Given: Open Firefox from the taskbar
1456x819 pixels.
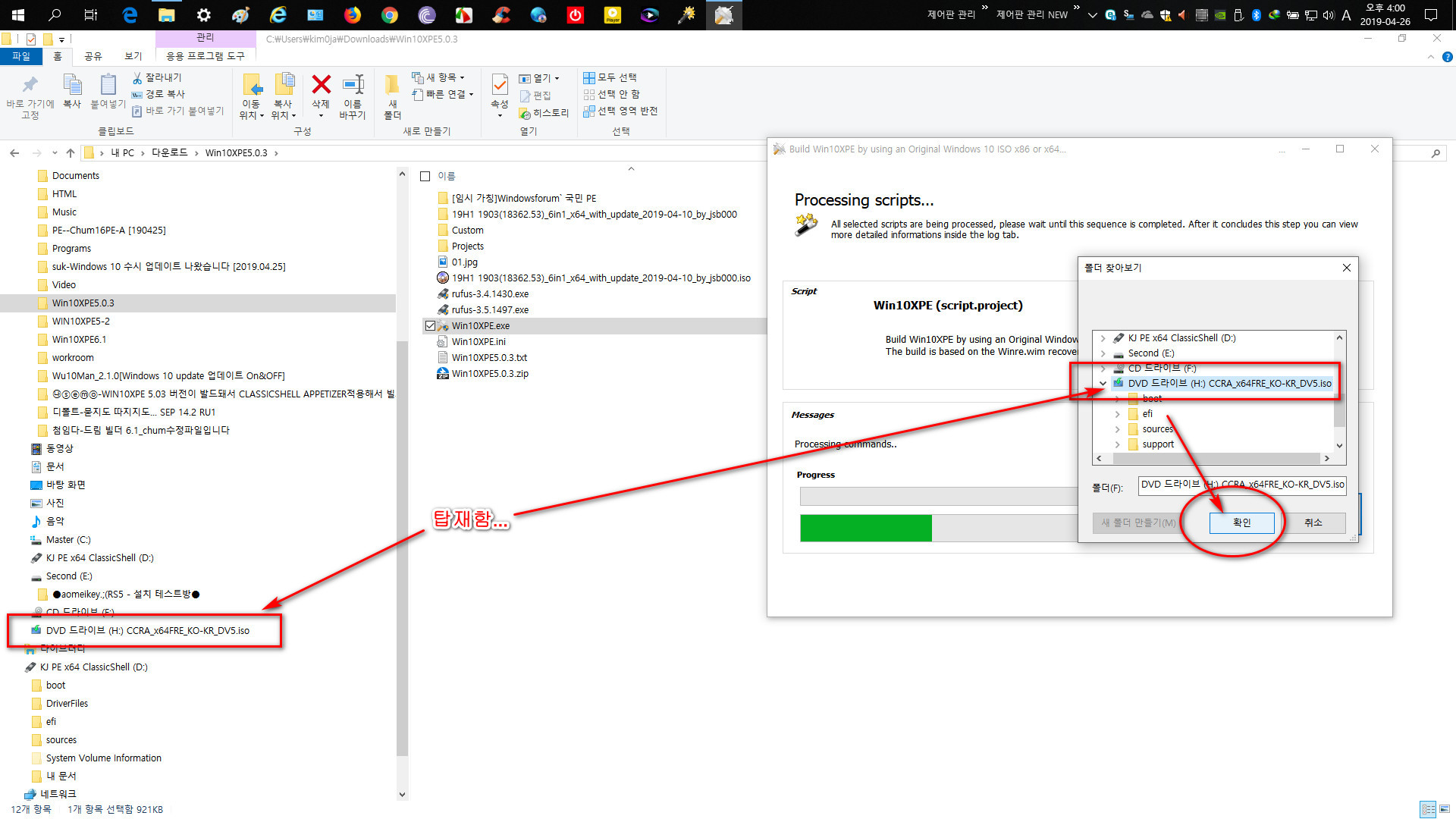Looking at the screenshot, I should [353, 14].
